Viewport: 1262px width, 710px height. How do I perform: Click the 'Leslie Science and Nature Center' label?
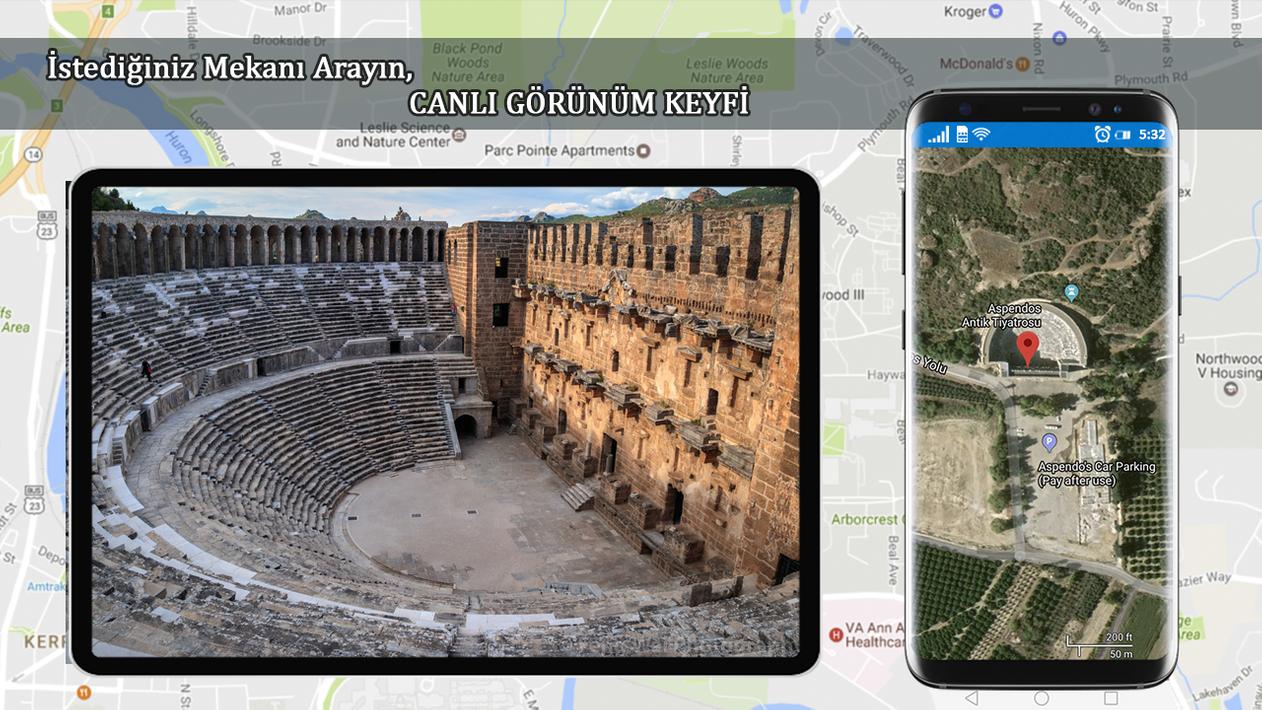coord(393,135)
